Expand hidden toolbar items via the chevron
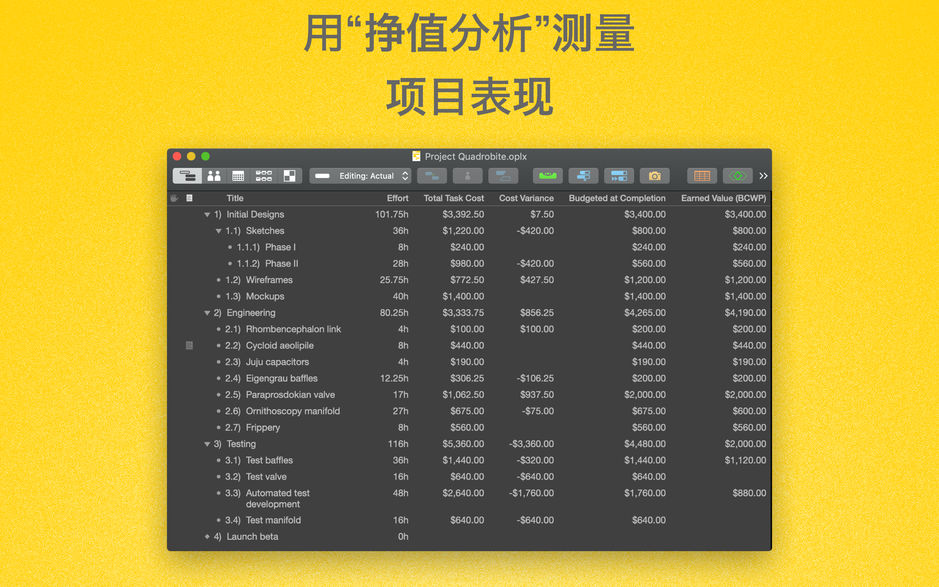Screen dimensions: 939x587 pyautogui.click(x=763, y=175)
